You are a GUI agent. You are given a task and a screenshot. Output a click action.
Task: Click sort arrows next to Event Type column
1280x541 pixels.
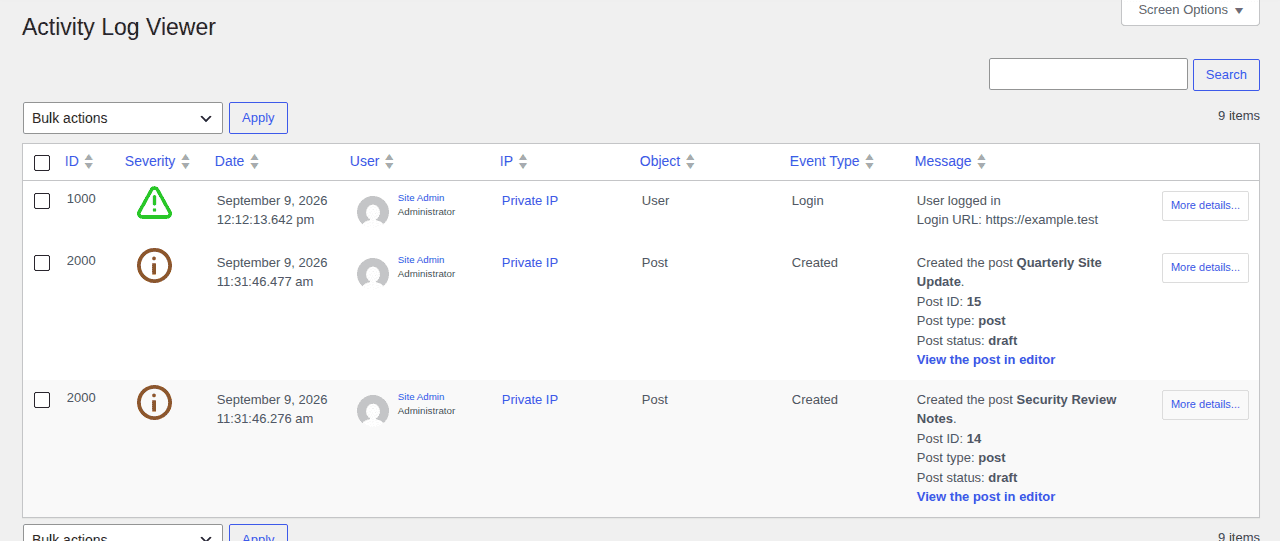[x=869, y=161]
